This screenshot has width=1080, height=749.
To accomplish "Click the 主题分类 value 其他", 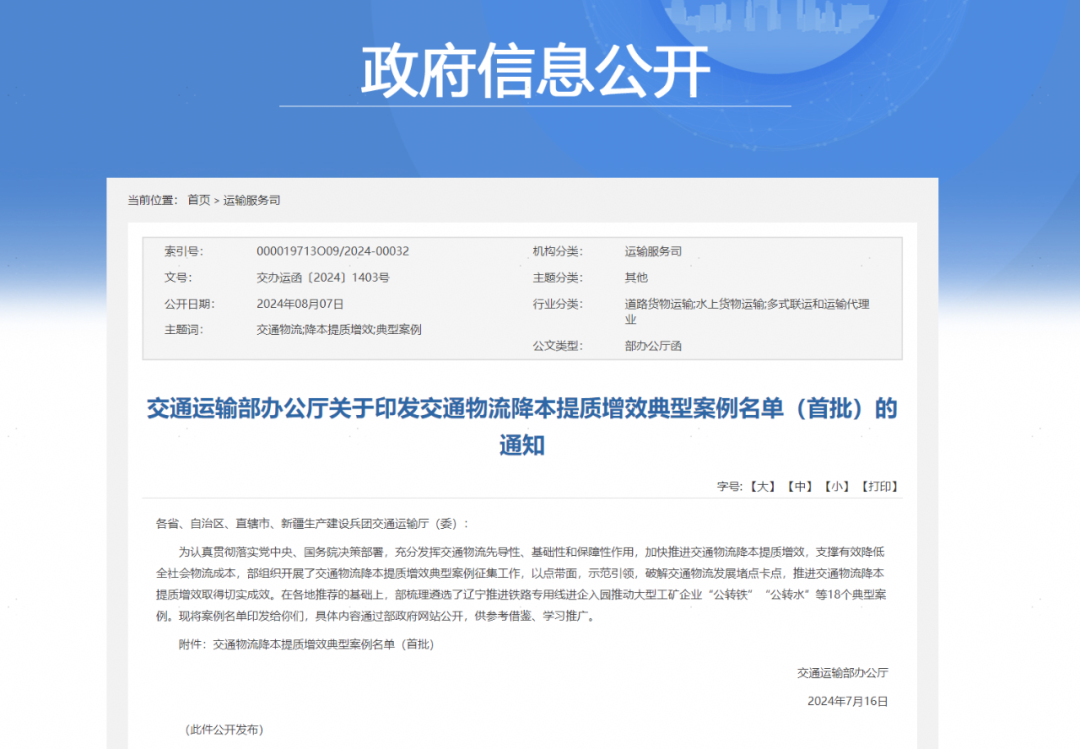I will pos(636,278).
